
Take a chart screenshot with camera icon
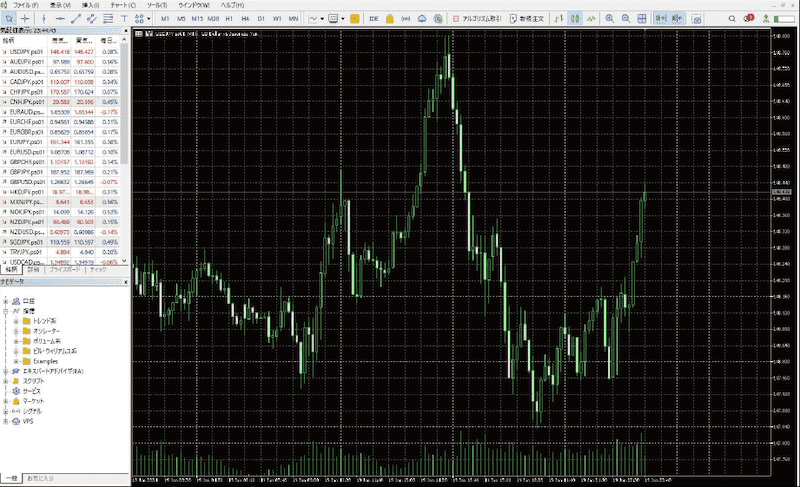pyautogui.click(x=696, y=18)
